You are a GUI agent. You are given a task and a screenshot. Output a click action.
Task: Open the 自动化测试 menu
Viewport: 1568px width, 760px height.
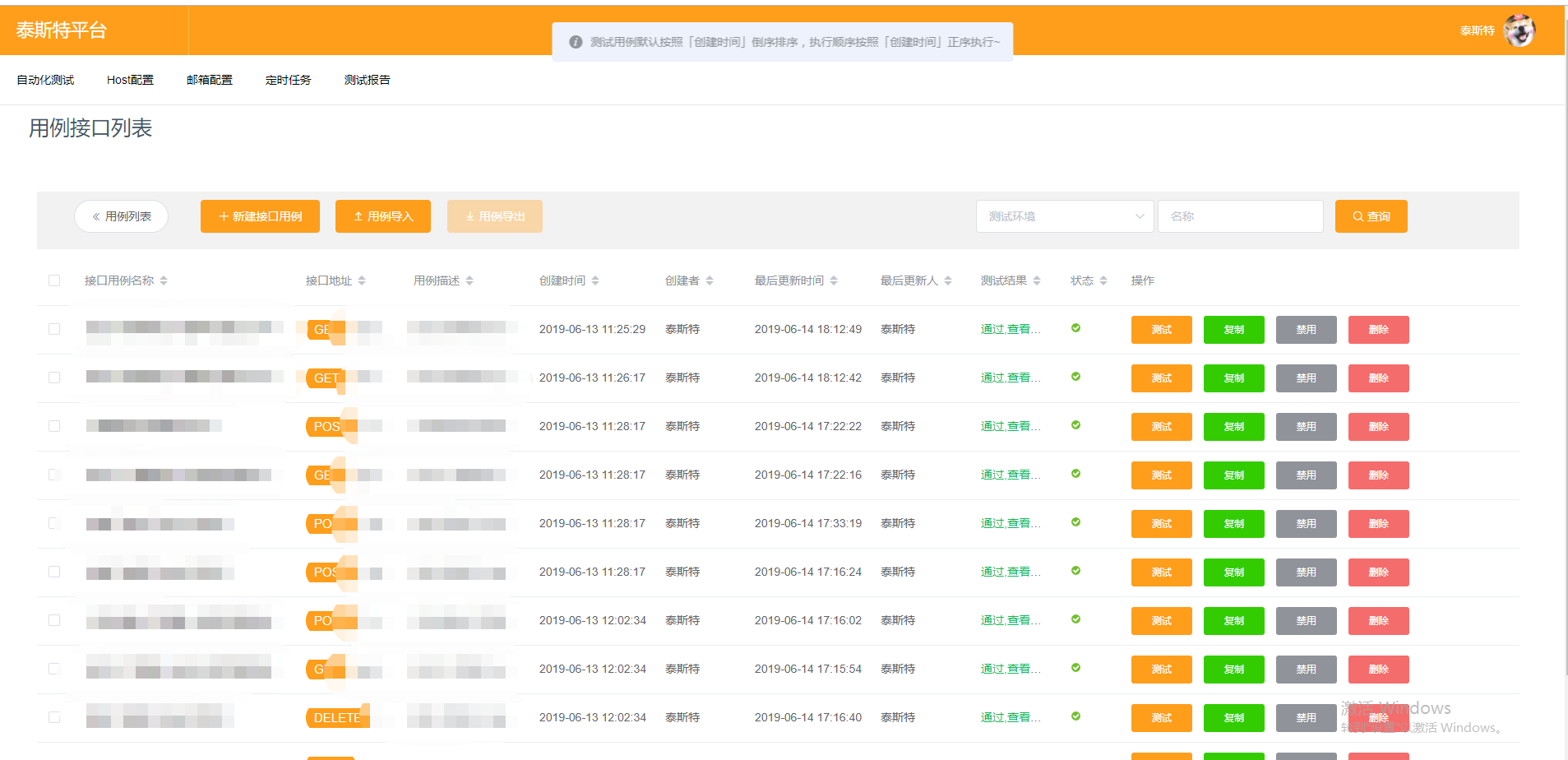45,80
